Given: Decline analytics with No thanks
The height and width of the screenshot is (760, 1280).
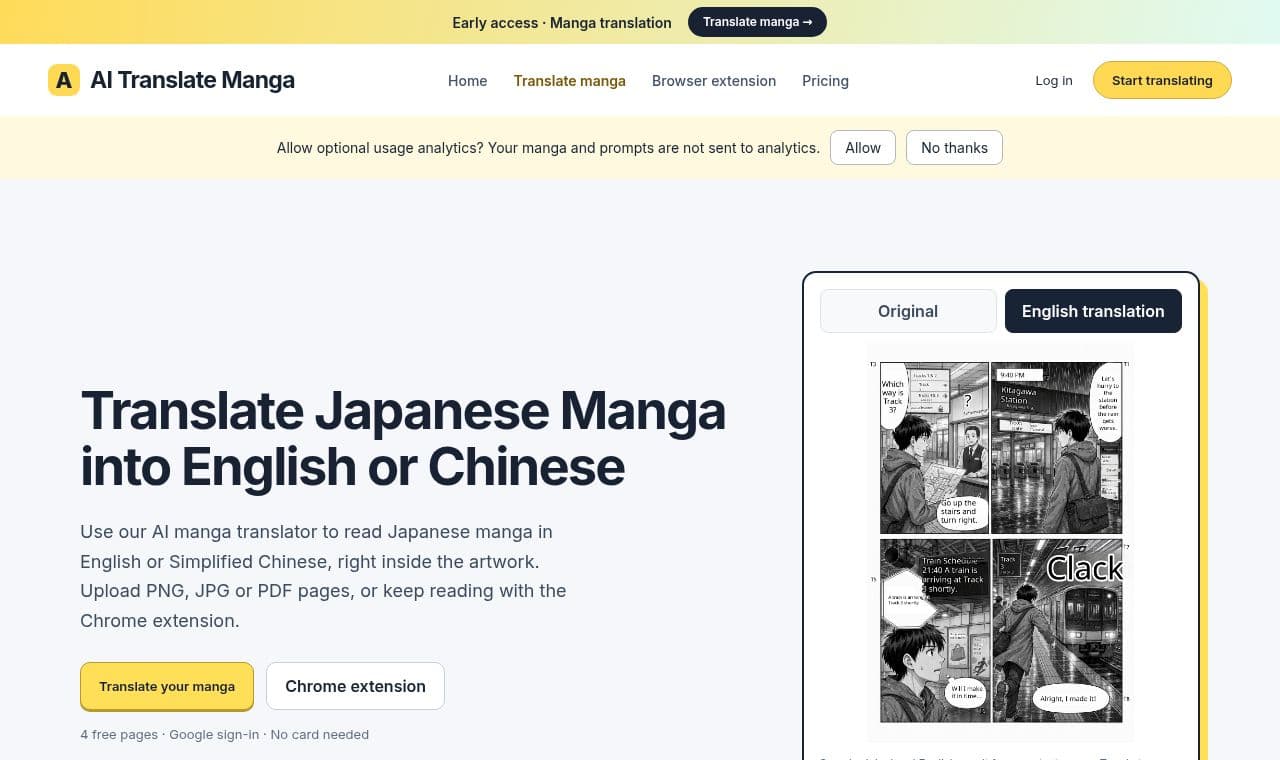Looking at the screenshot, I should pyautogui.click(x=954, y=148).
